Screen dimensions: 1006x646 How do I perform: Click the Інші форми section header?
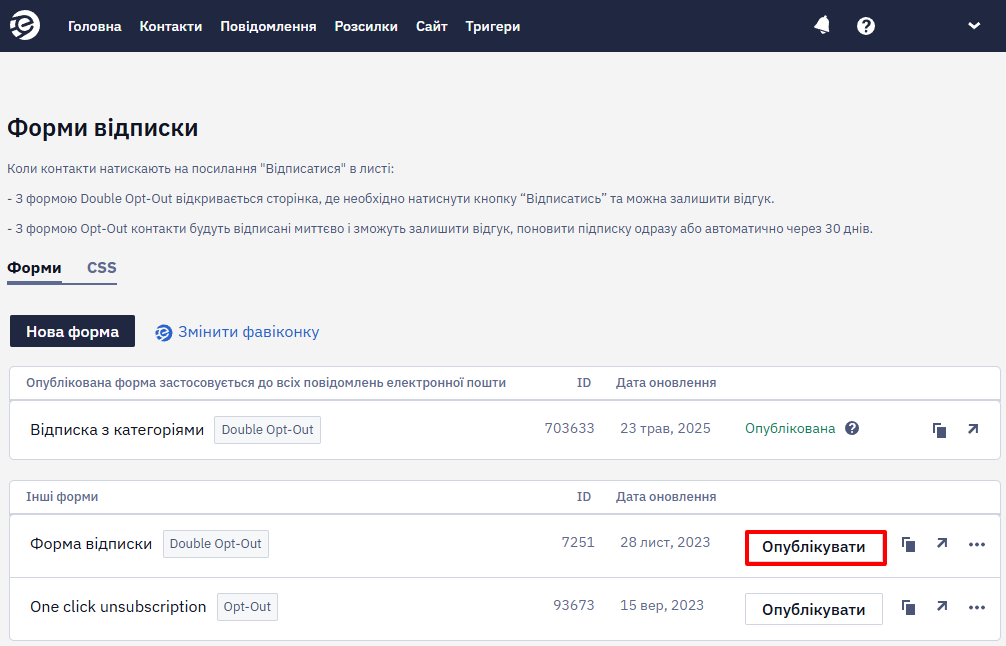pyautogui.click(x=62, y=497)
